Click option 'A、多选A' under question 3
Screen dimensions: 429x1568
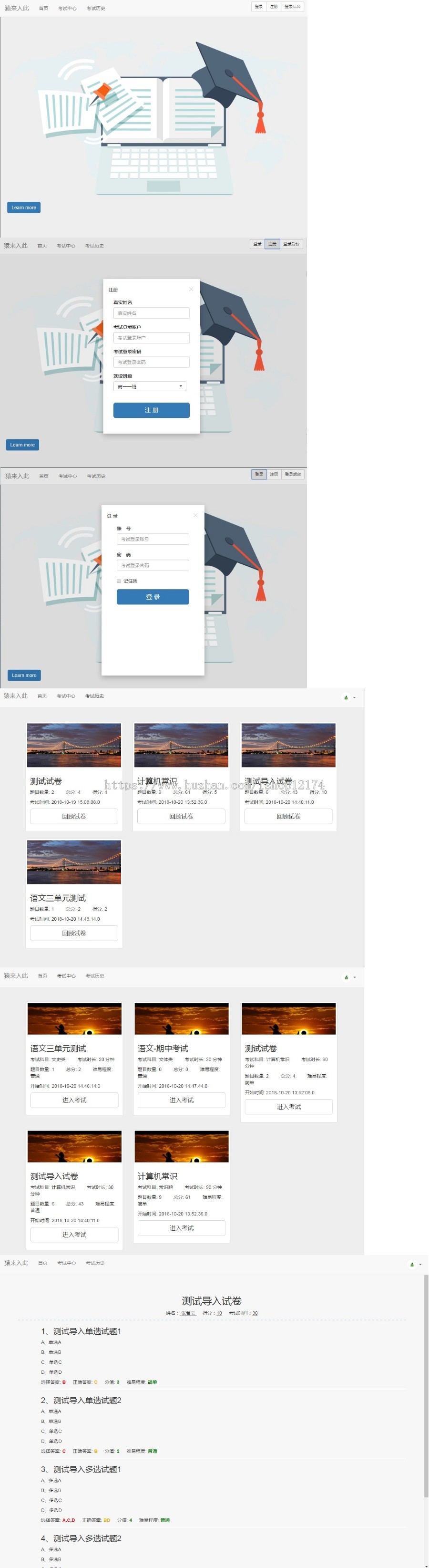[x=51, y=1480]
